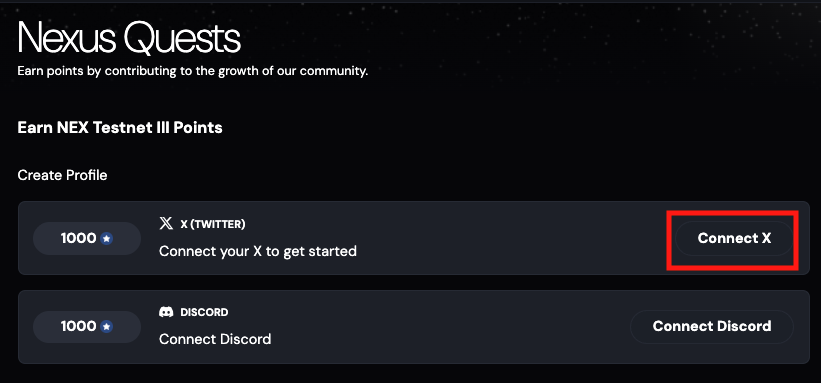Click the Earn NEX Testnet III Points heading
This screenshot has width=821, height=383.
point(120,127)
